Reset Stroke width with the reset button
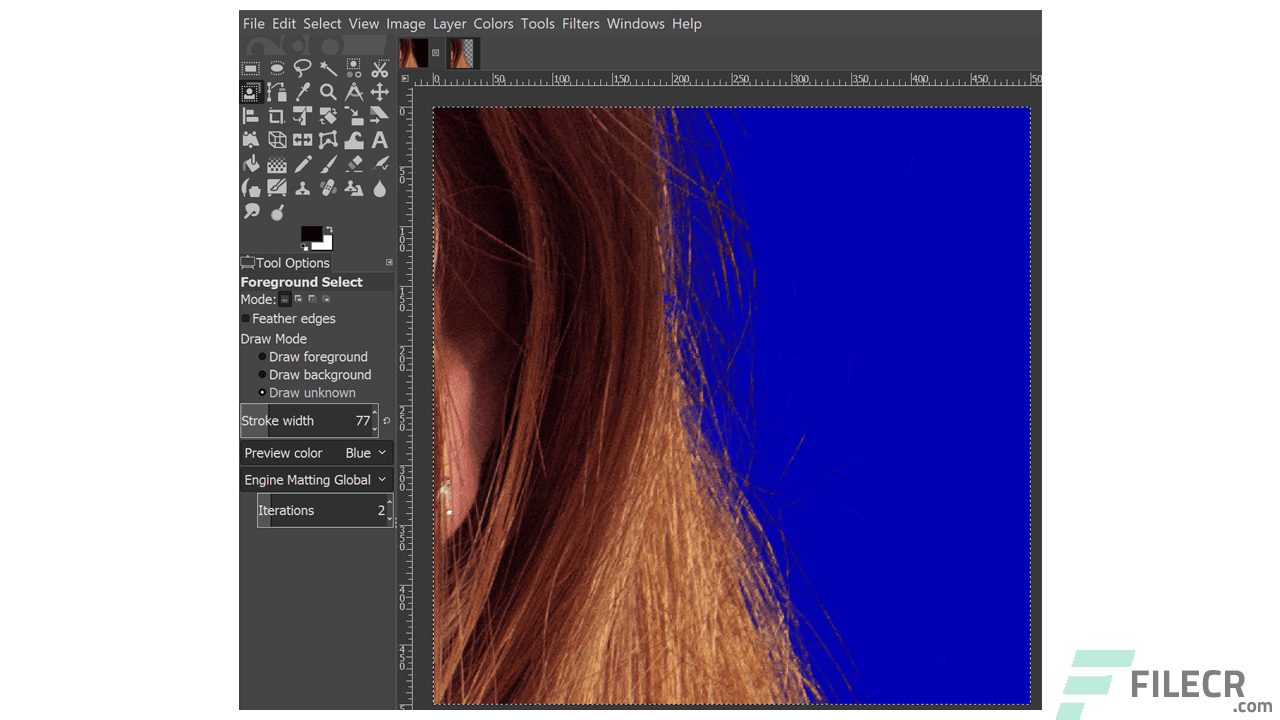 coord(386,420)
